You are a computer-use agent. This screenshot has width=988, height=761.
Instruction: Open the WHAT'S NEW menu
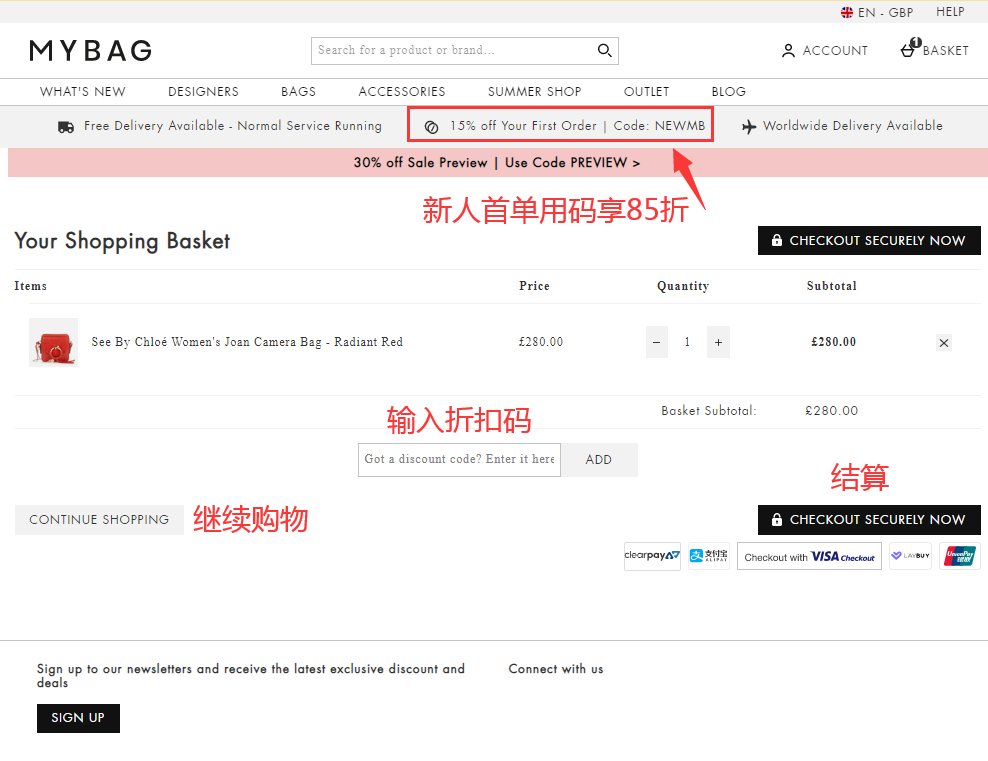coord(83,91)
